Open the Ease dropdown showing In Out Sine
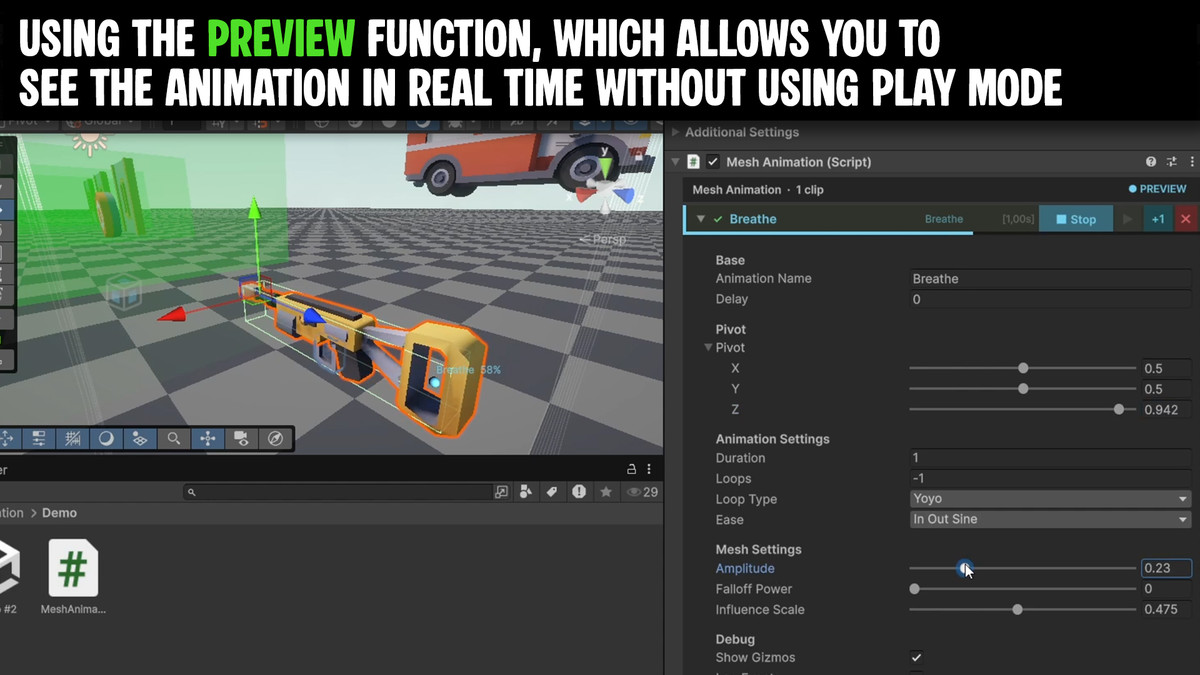 click(1050, 519)
